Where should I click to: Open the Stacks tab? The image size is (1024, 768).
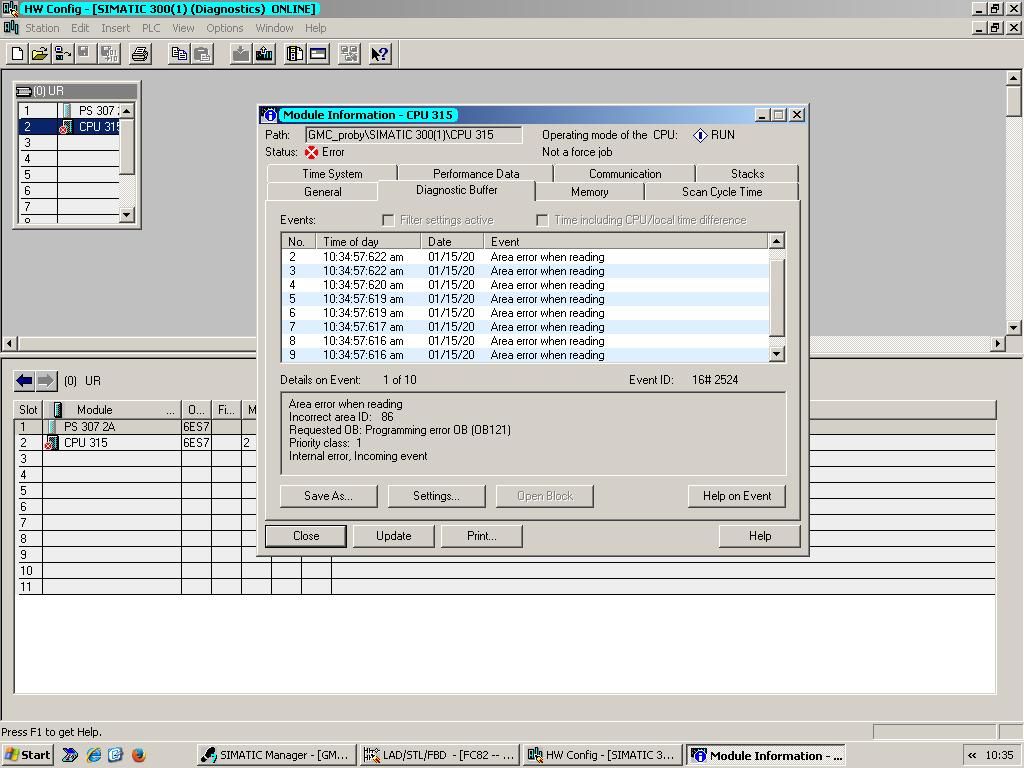(x=747, y=174)
